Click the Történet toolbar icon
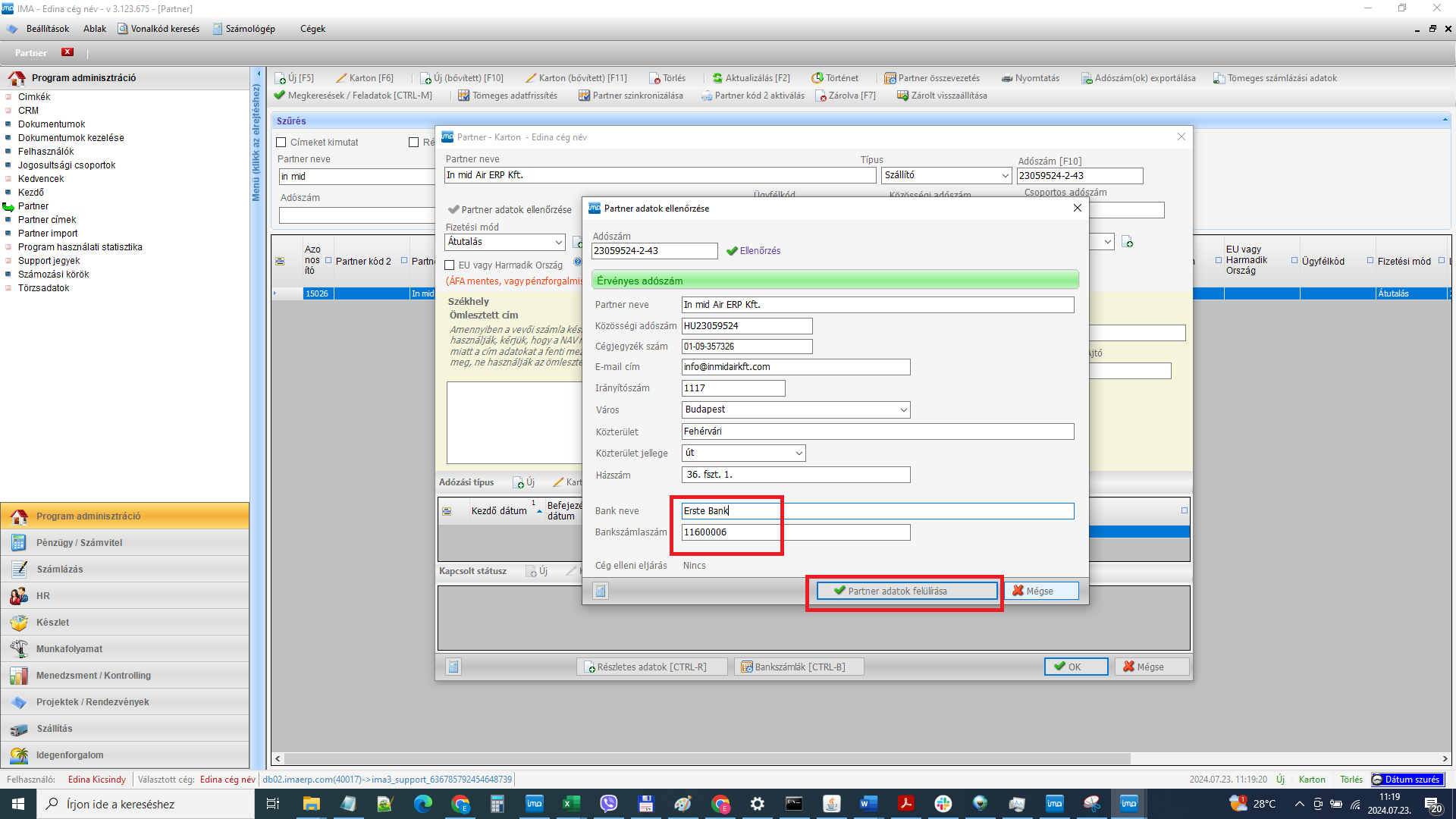The width and height of the screenshot is (1456, 819). (x=817, y=78)
